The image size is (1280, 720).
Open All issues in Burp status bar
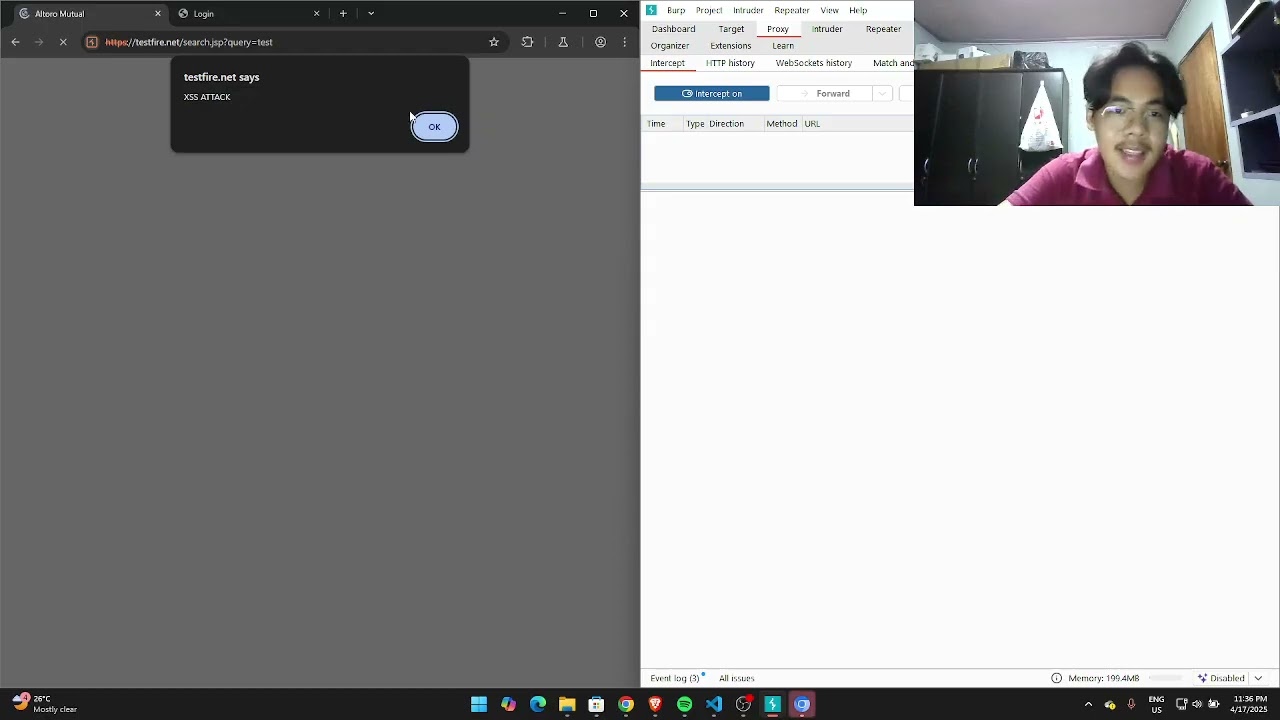click(x=736, y=678)
